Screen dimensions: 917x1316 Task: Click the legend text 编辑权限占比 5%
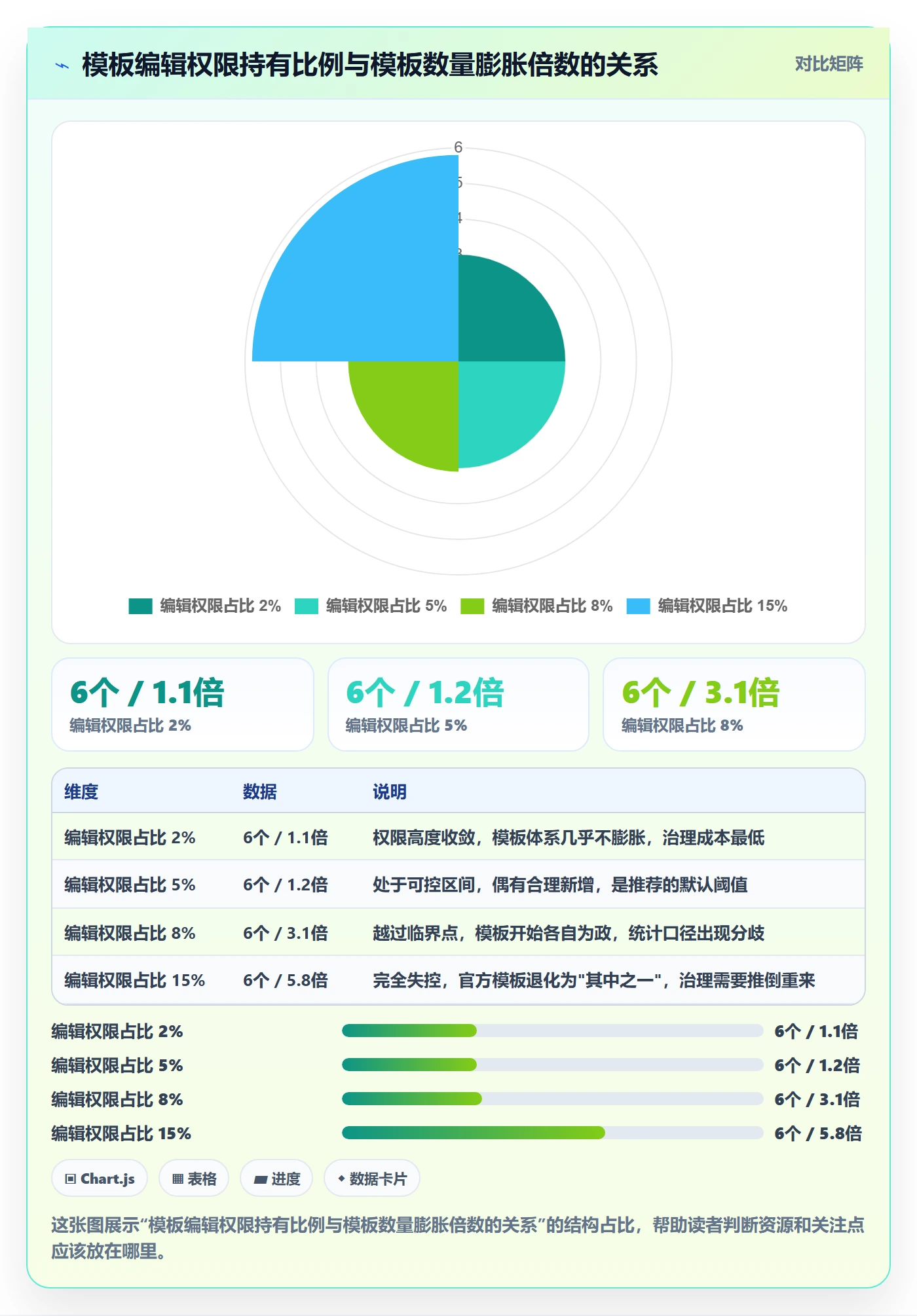(x=386, y=606)
